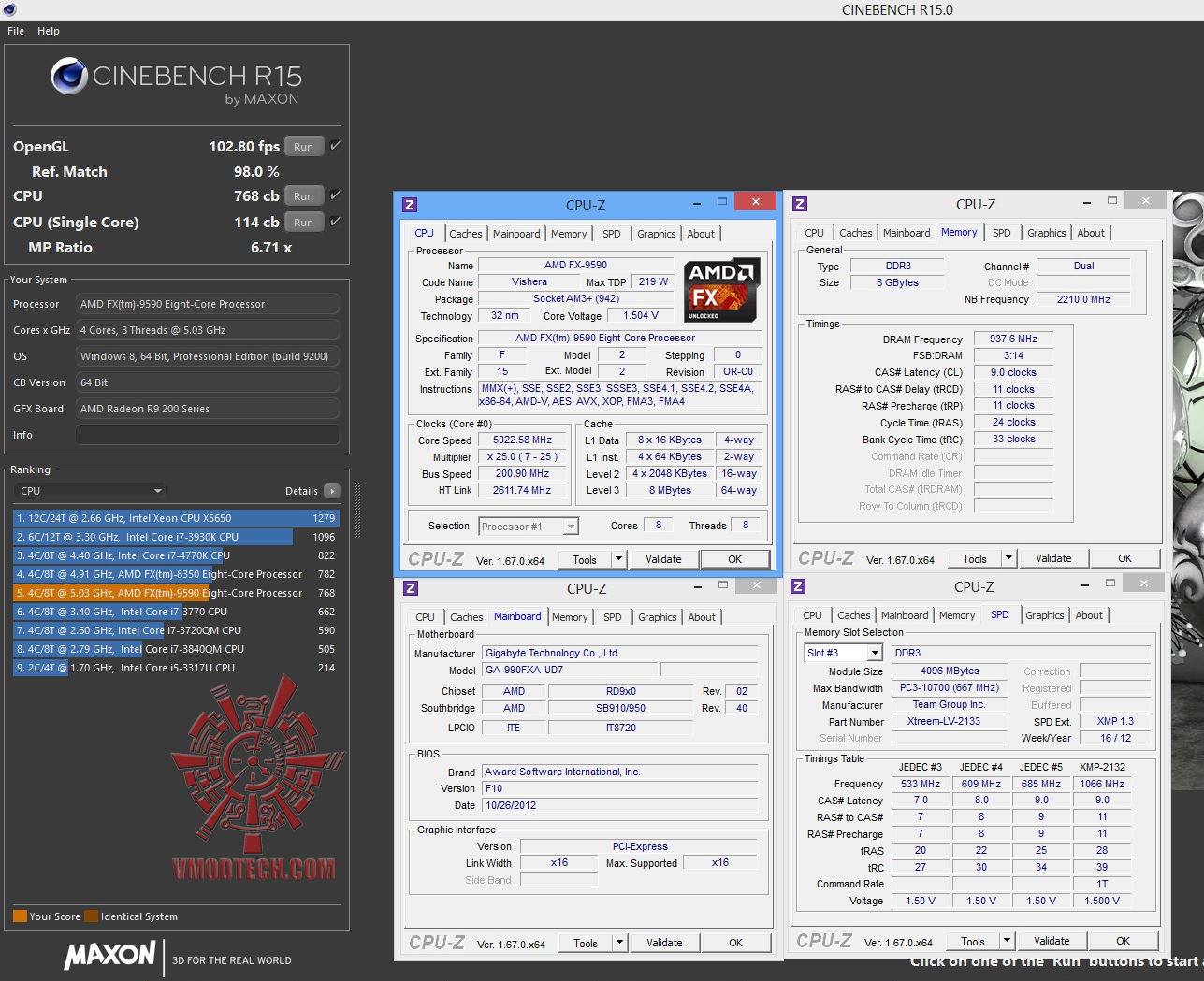Click the GFX Board field
Viewport: 1204px width, 981px height.
point(208,409)
